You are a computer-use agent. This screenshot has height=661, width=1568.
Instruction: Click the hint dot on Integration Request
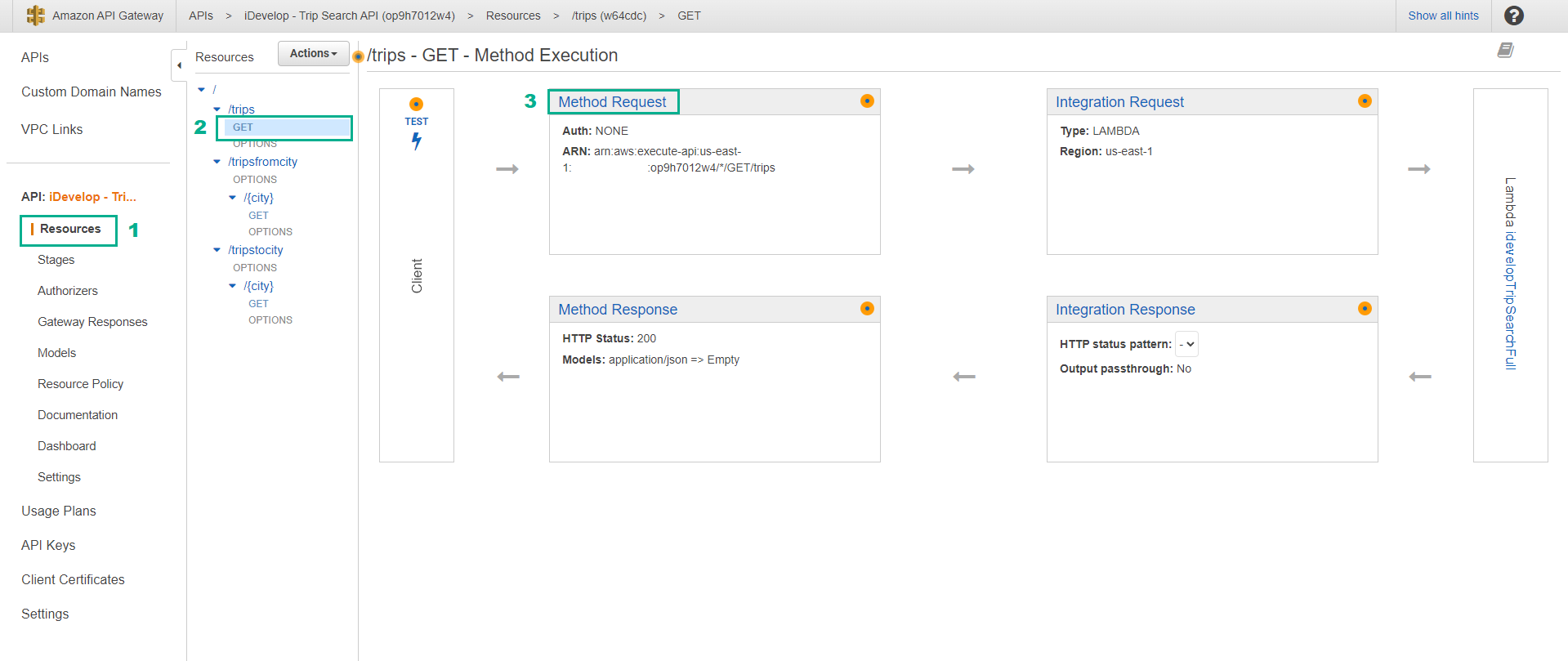[1365, 100]
